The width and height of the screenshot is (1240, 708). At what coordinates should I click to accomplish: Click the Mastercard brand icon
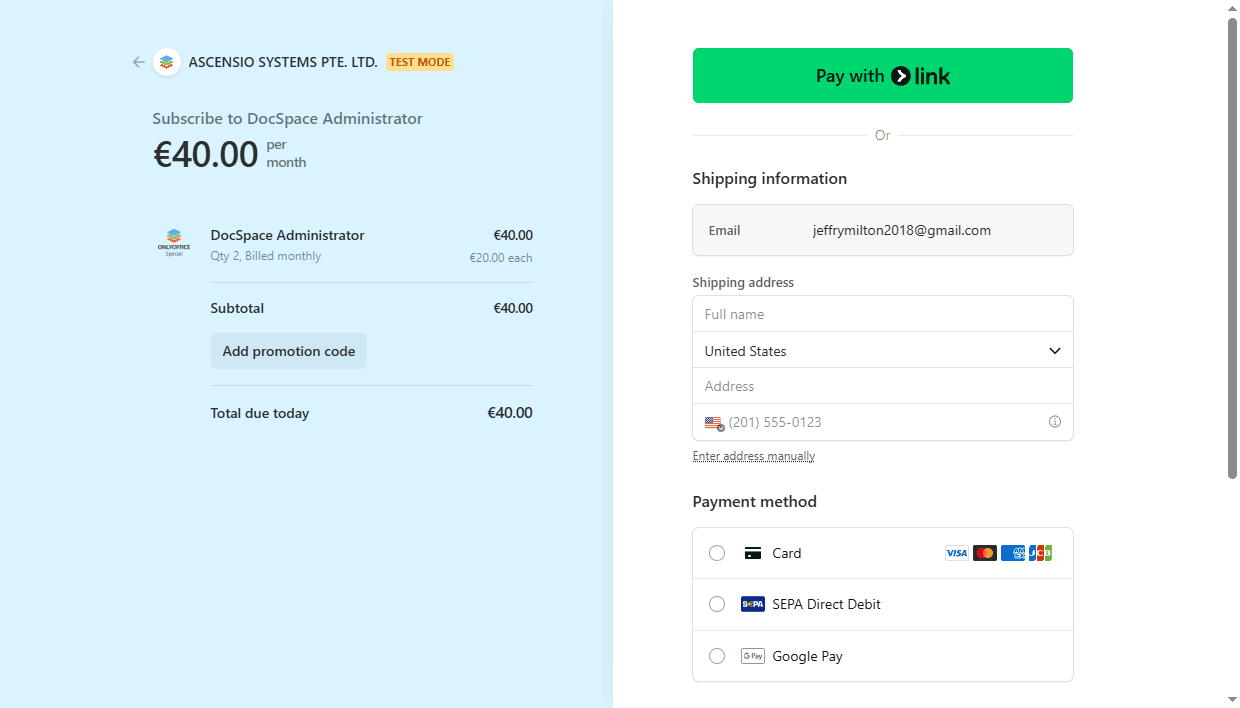point(984,553)
